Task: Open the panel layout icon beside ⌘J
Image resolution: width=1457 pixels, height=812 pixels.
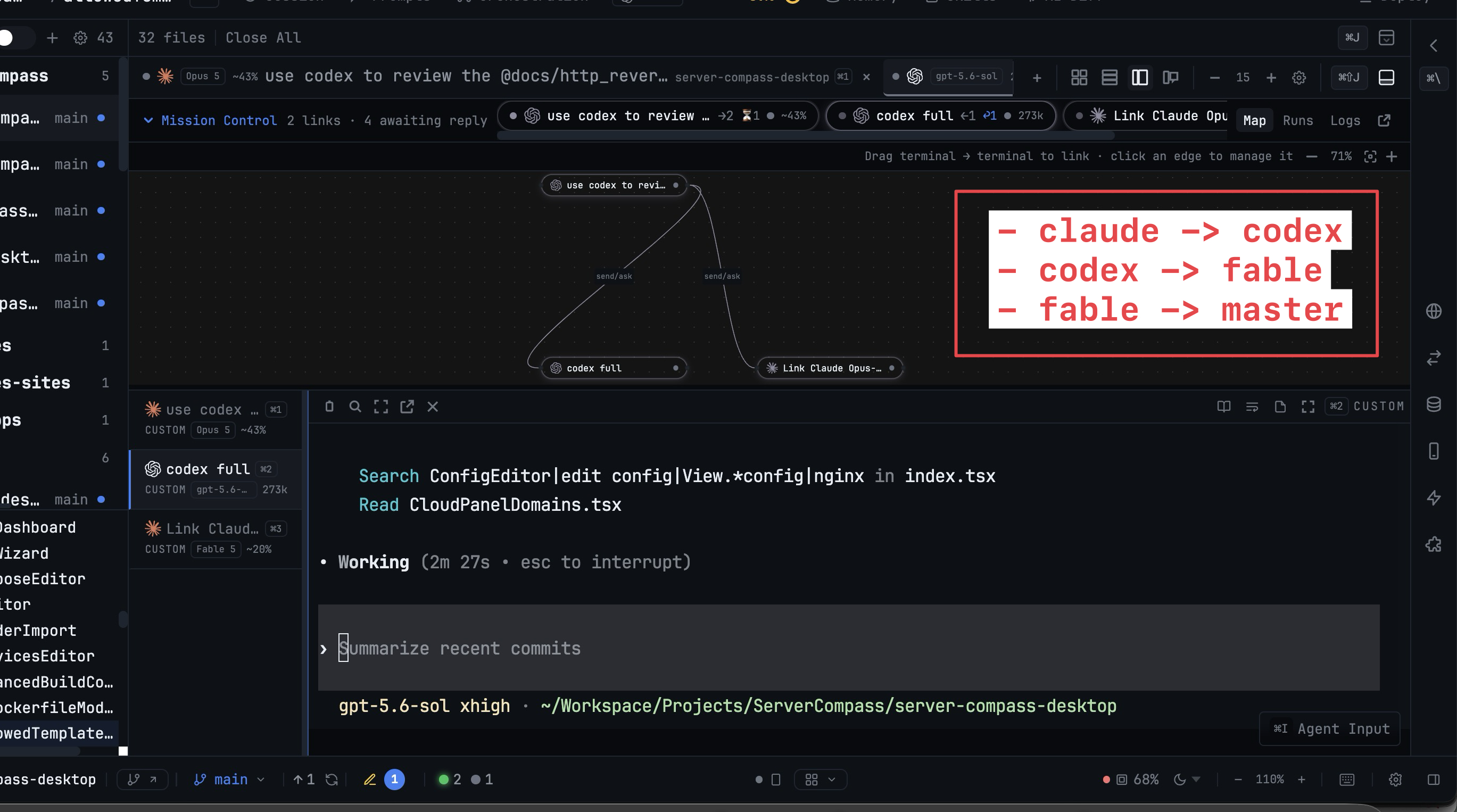Action: point(1386,38)
